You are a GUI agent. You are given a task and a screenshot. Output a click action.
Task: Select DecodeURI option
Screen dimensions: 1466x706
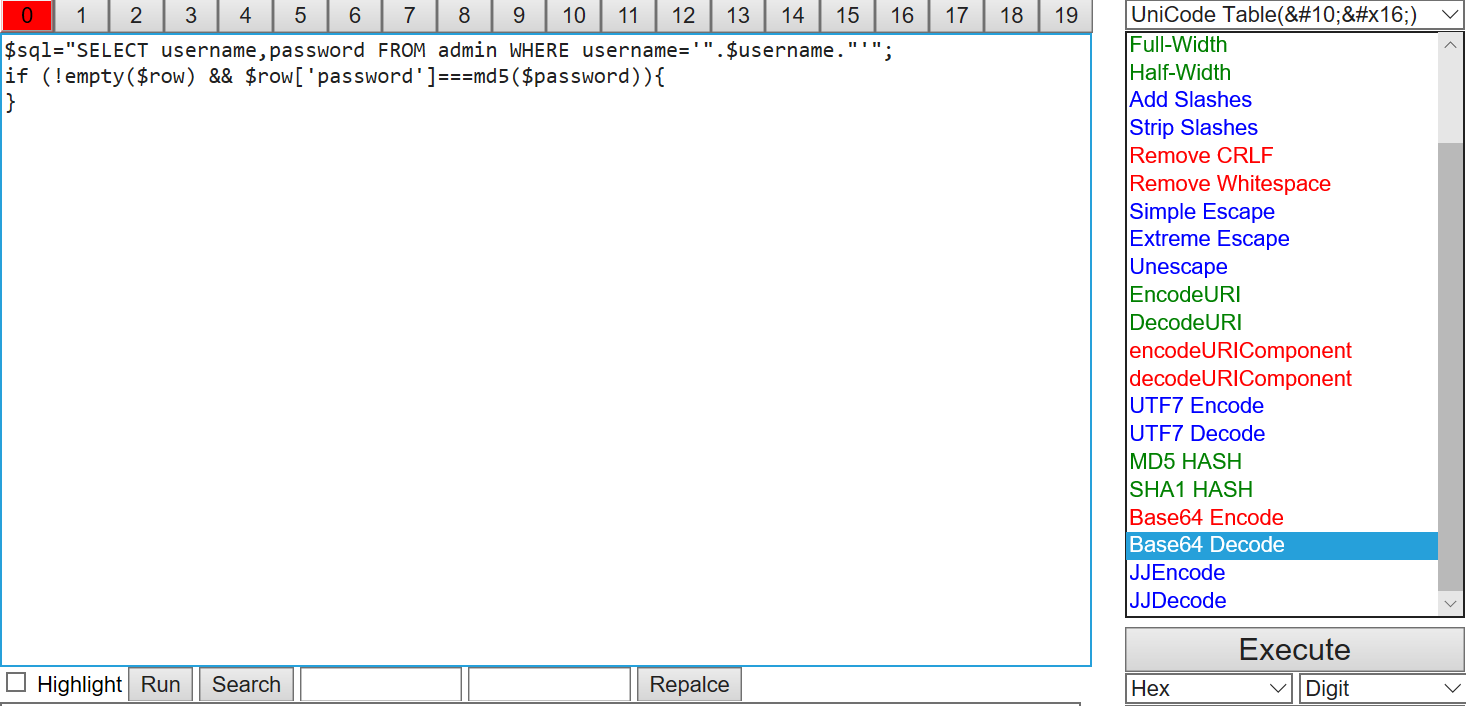pyautogui.click(x=1282, y=323)
